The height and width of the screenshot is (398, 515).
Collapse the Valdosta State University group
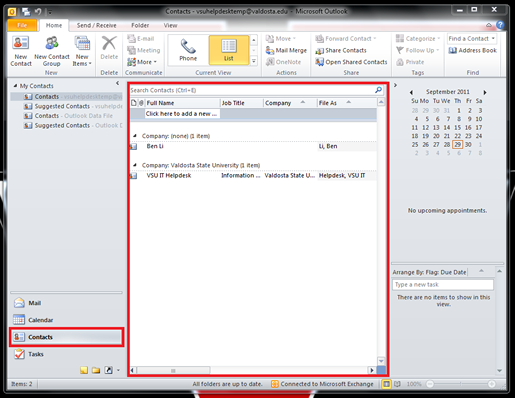coord(135,165)
